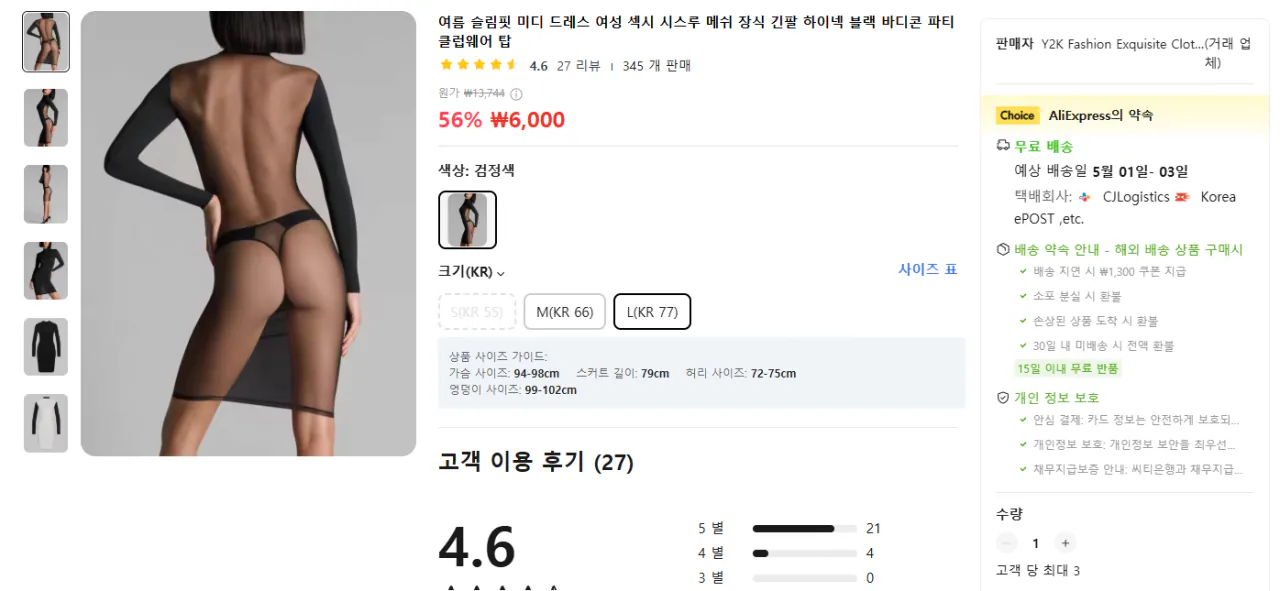Open the 사이즈 표 size chart link
Screen dimensions: 1280x591
[927, 270]
